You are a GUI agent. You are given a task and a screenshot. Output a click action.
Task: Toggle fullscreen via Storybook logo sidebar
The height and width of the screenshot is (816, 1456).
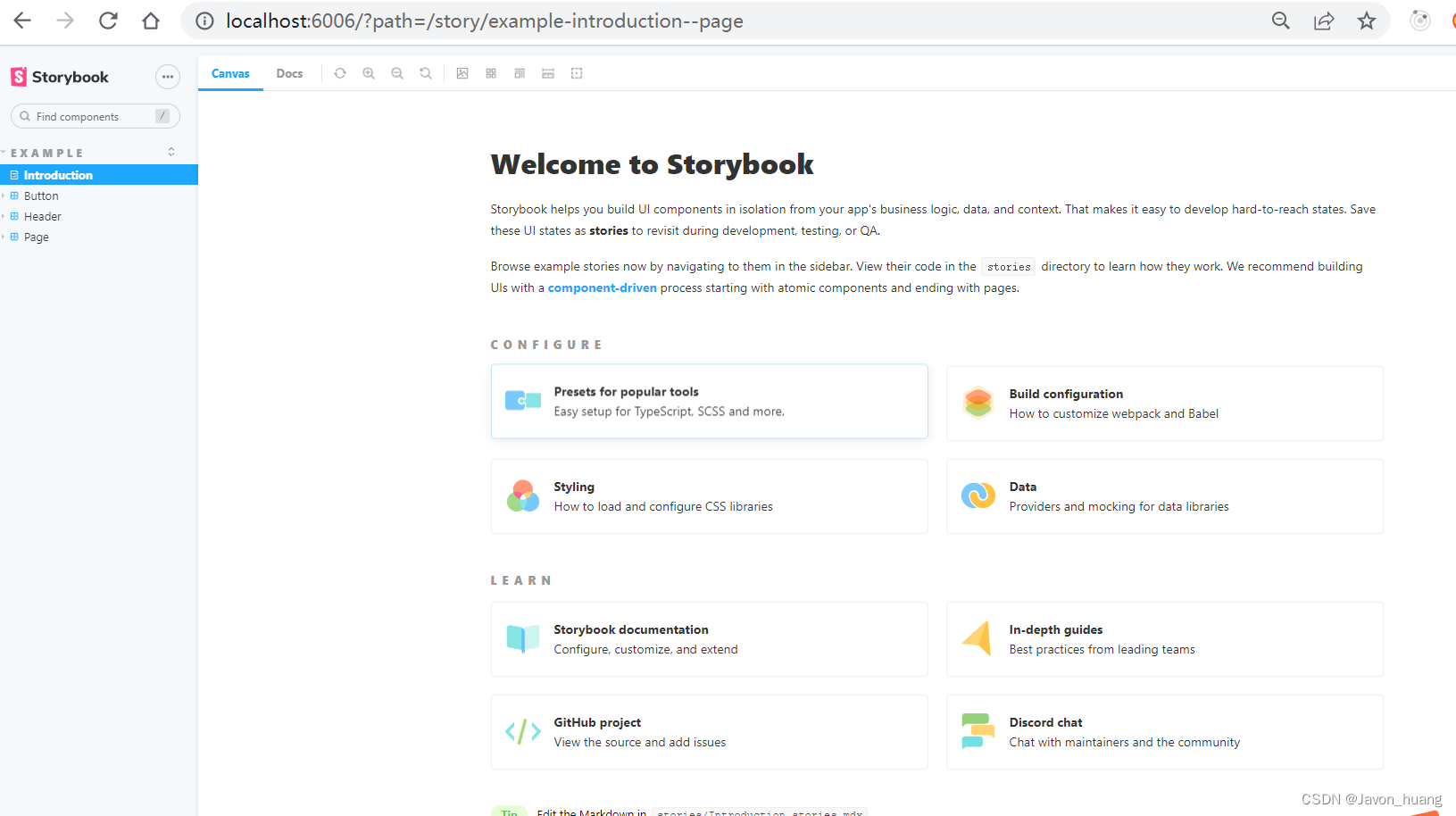coord(18,77)
